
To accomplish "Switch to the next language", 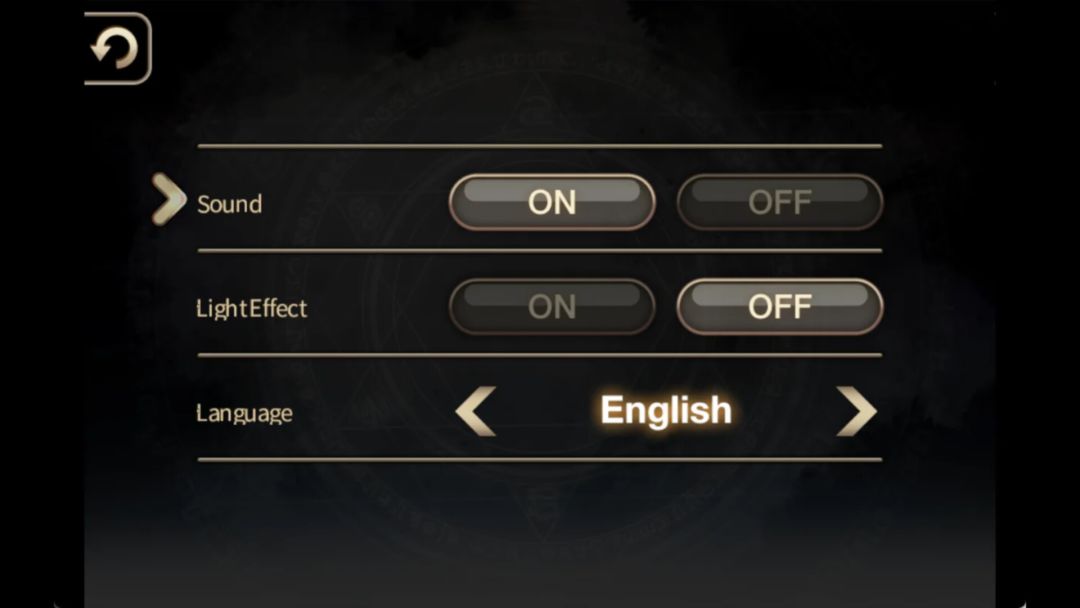I will 856,411.
